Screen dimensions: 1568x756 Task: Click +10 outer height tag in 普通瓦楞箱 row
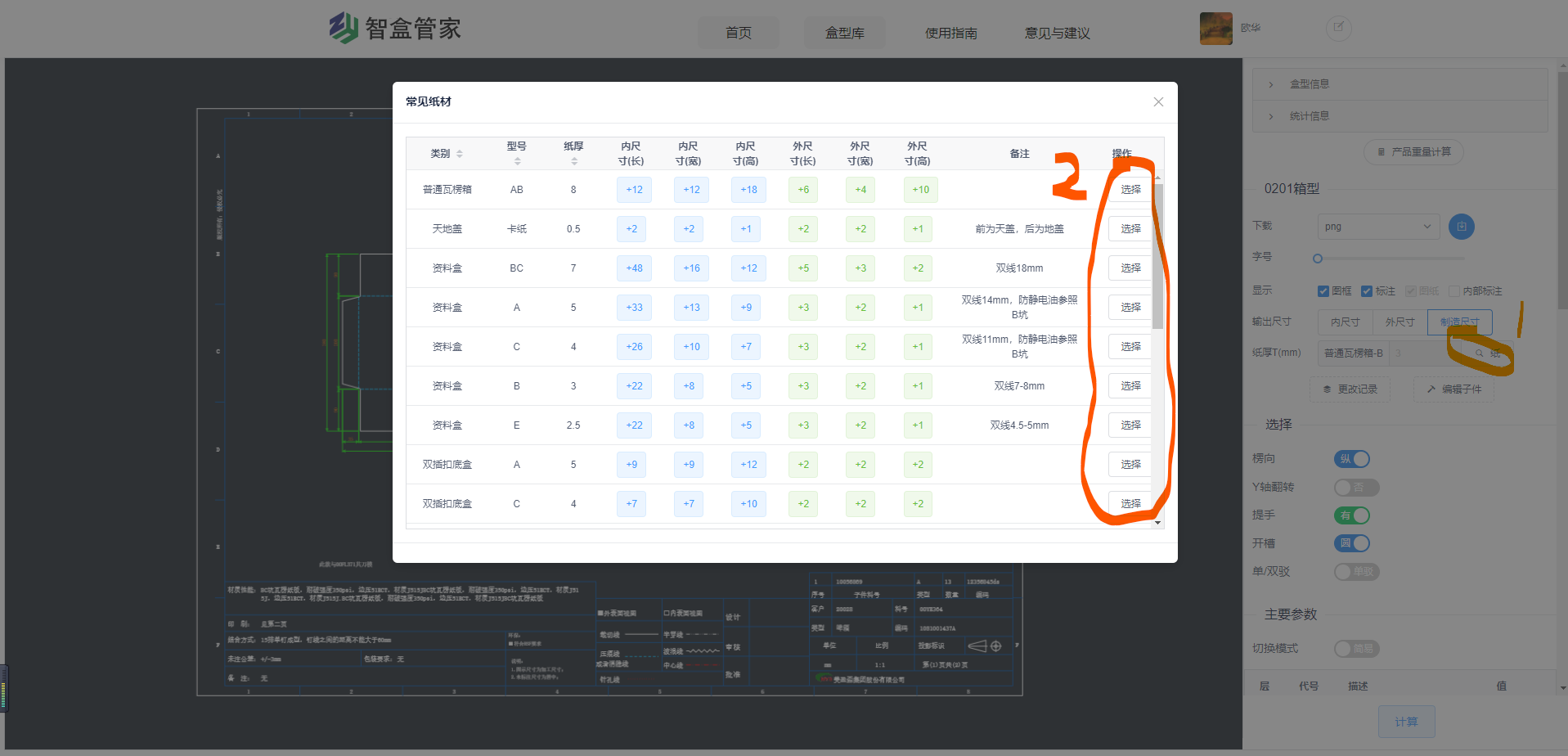[920, 189]
